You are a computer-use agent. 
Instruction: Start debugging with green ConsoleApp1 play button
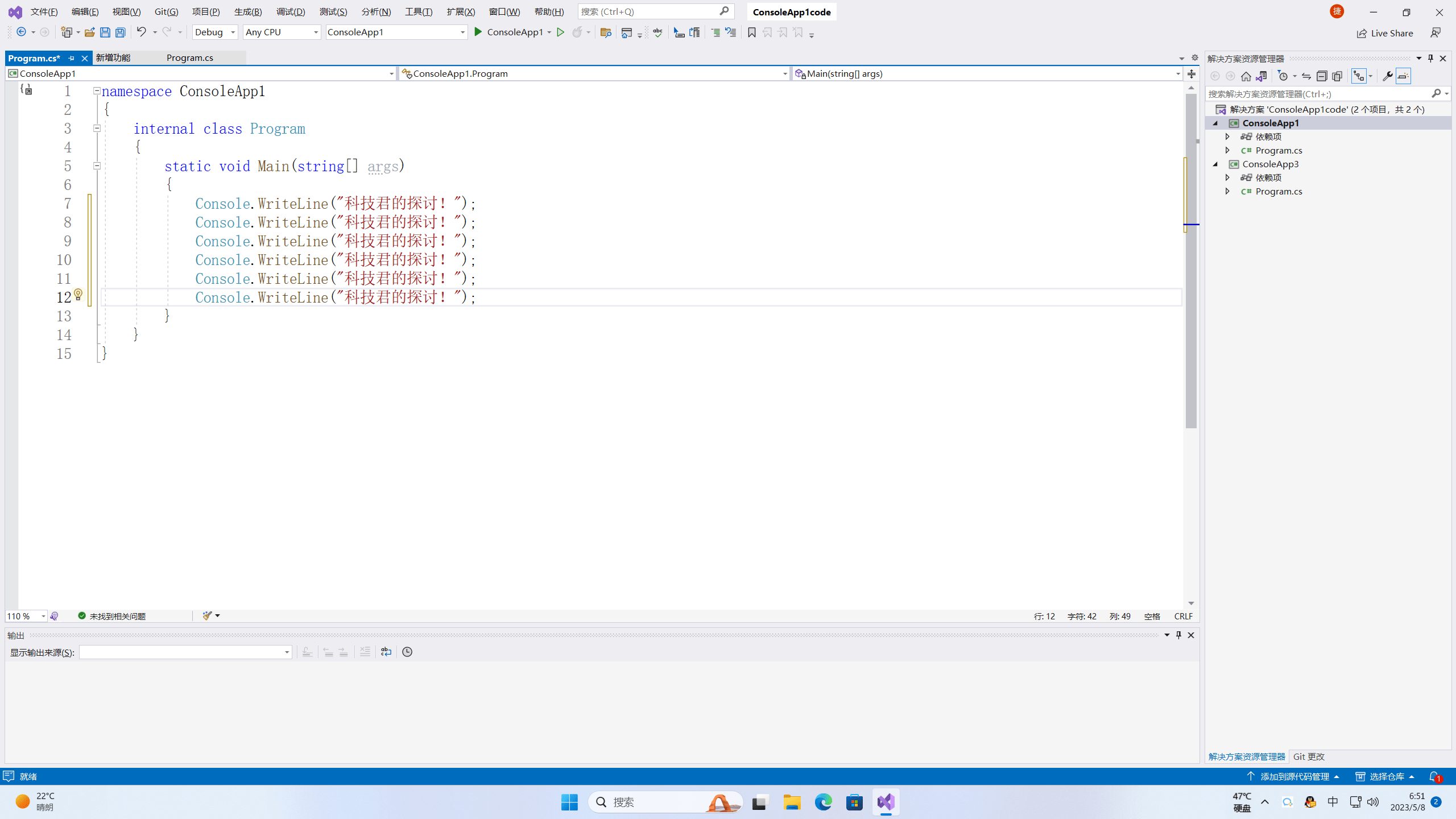click(x=509, y=32)
